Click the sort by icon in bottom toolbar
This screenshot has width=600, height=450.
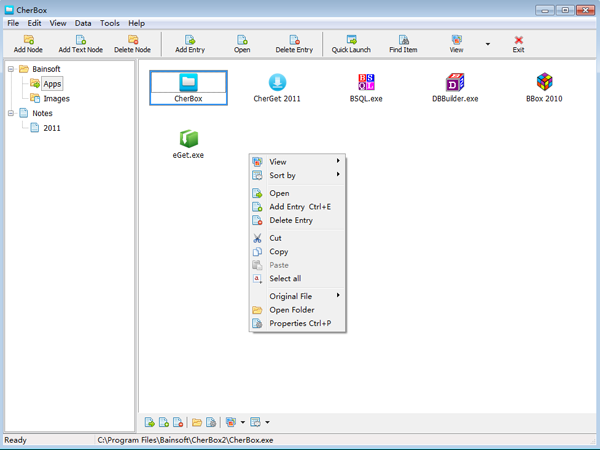click(255, 422)
